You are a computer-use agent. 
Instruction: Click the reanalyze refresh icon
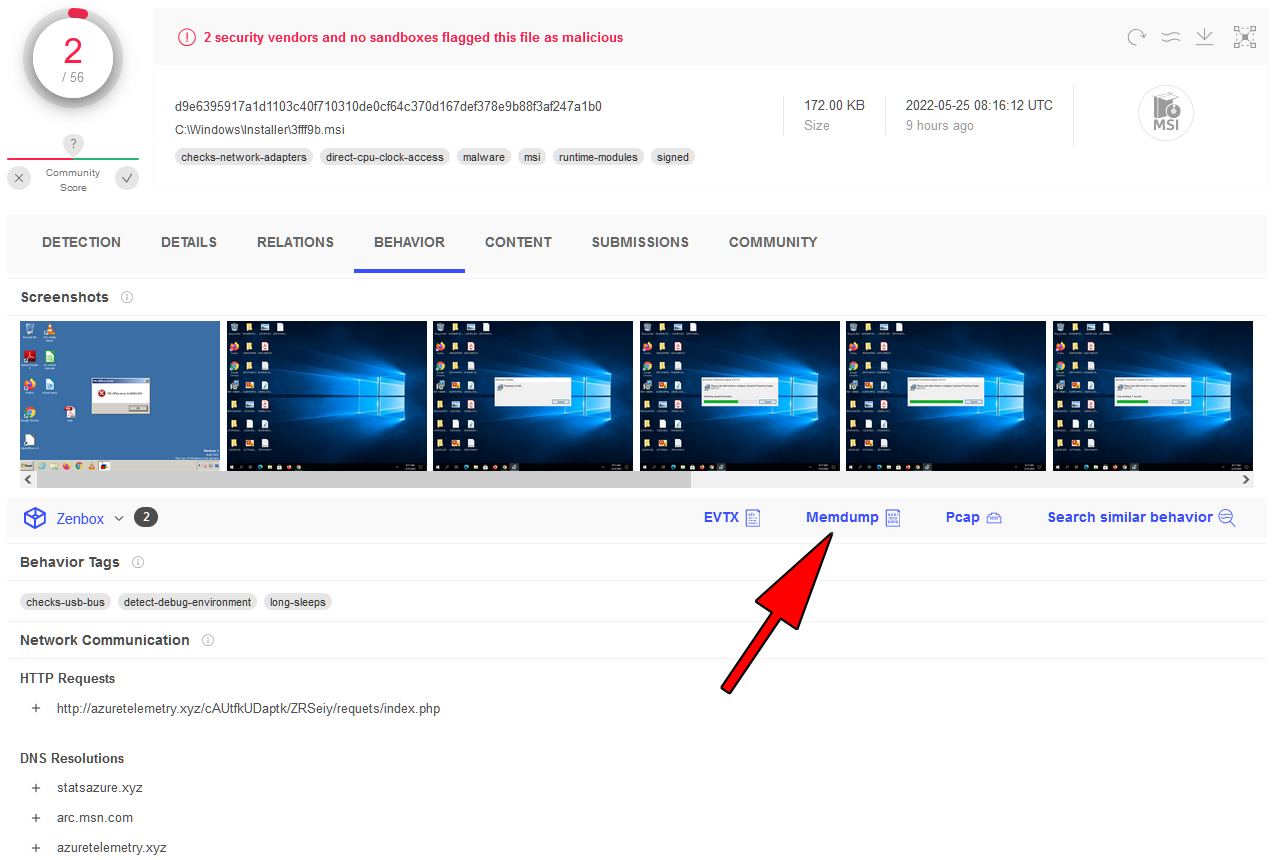pyautogui.click(x=1136, y=38)
